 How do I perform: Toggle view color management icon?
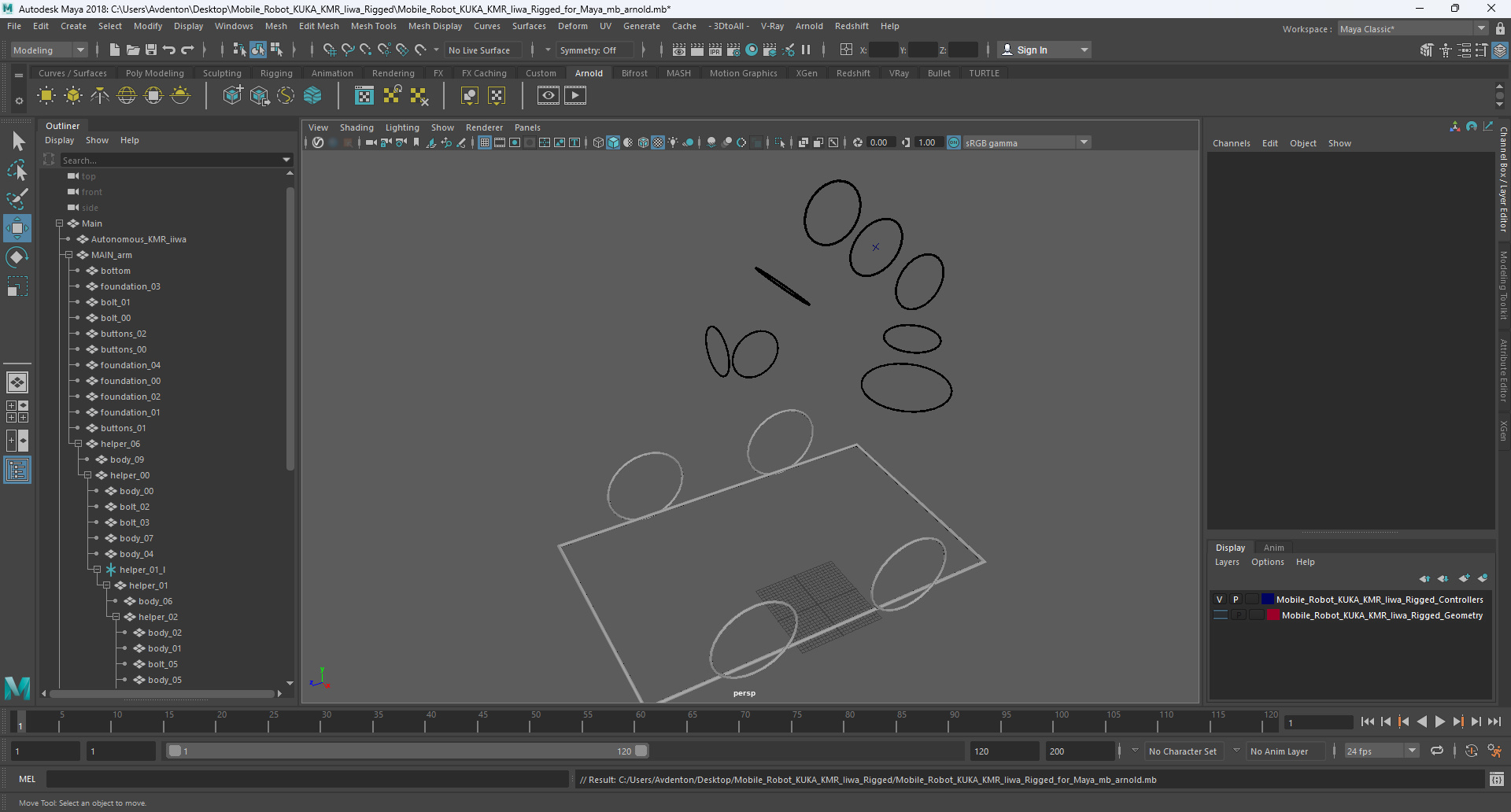click(x=954, y=142)
